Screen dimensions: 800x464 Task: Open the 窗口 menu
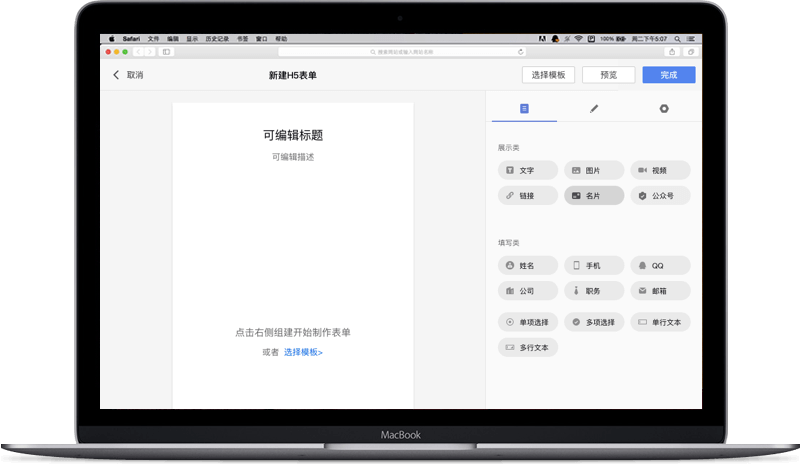click(262, 39)
